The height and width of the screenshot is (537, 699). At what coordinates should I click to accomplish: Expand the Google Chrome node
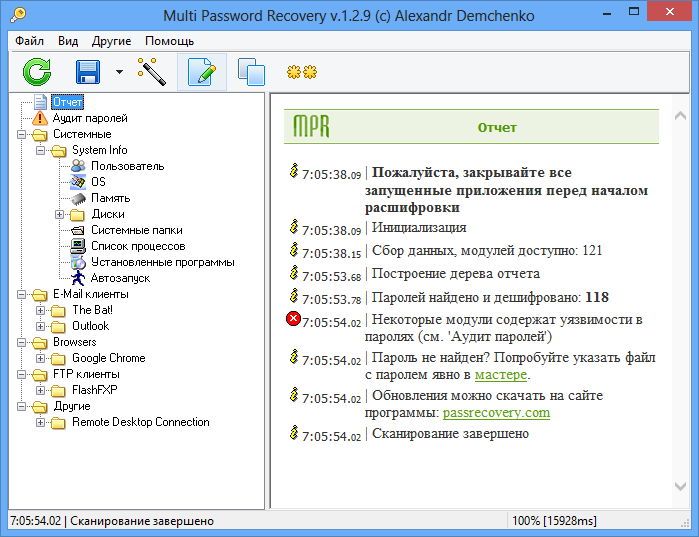40,358
